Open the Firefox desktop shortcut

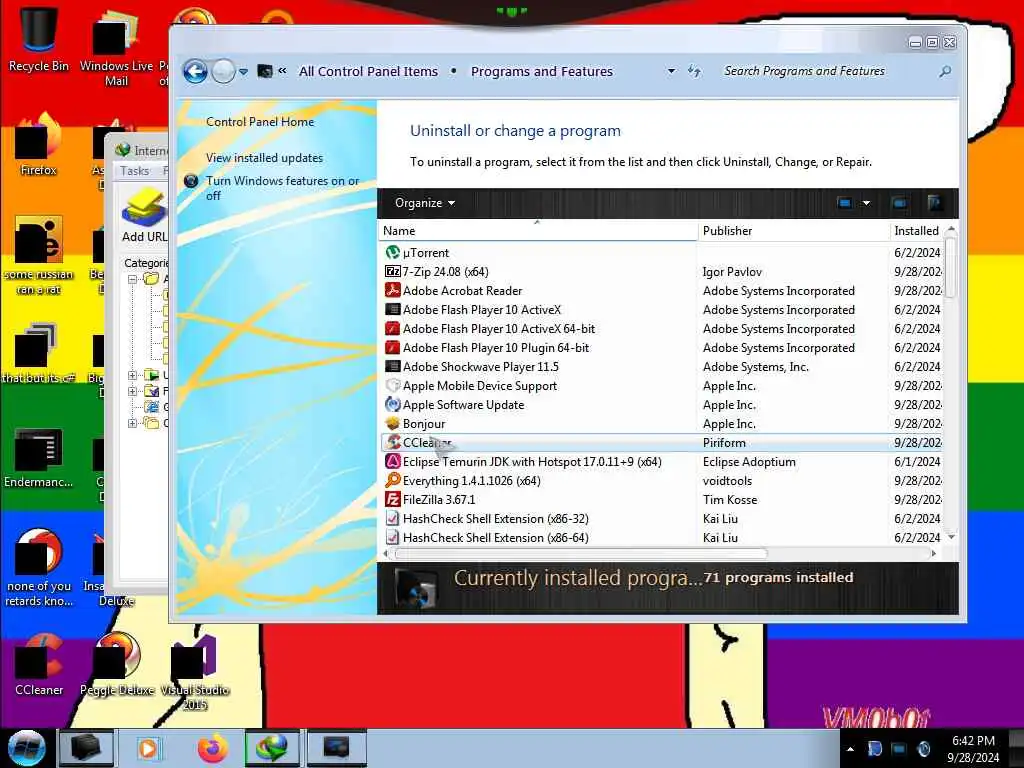pyautogui.click(x=39, y=145)
